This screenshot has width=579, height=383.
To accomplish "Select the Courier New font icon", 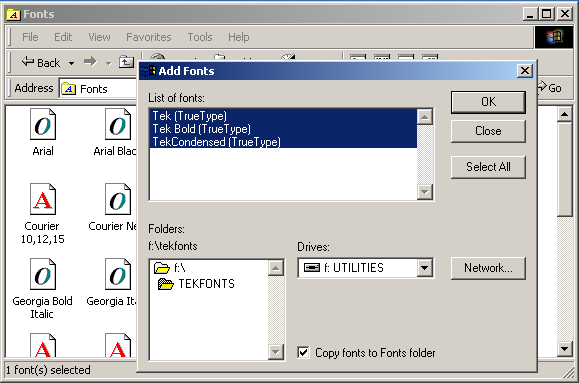I will coord(118,199).
